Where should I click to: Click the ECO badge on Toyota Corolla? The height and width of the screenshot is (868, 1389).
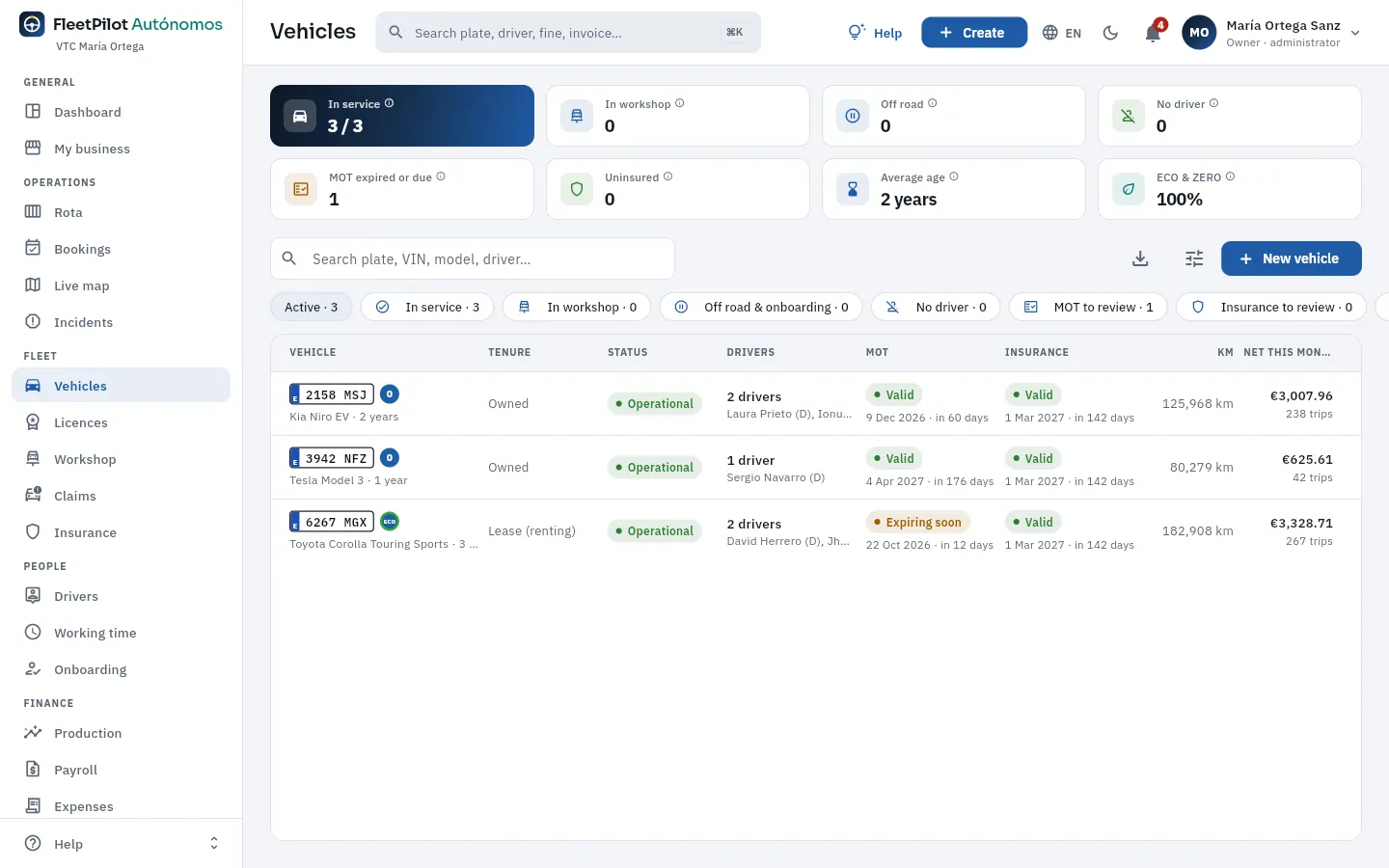coord(390,522)
